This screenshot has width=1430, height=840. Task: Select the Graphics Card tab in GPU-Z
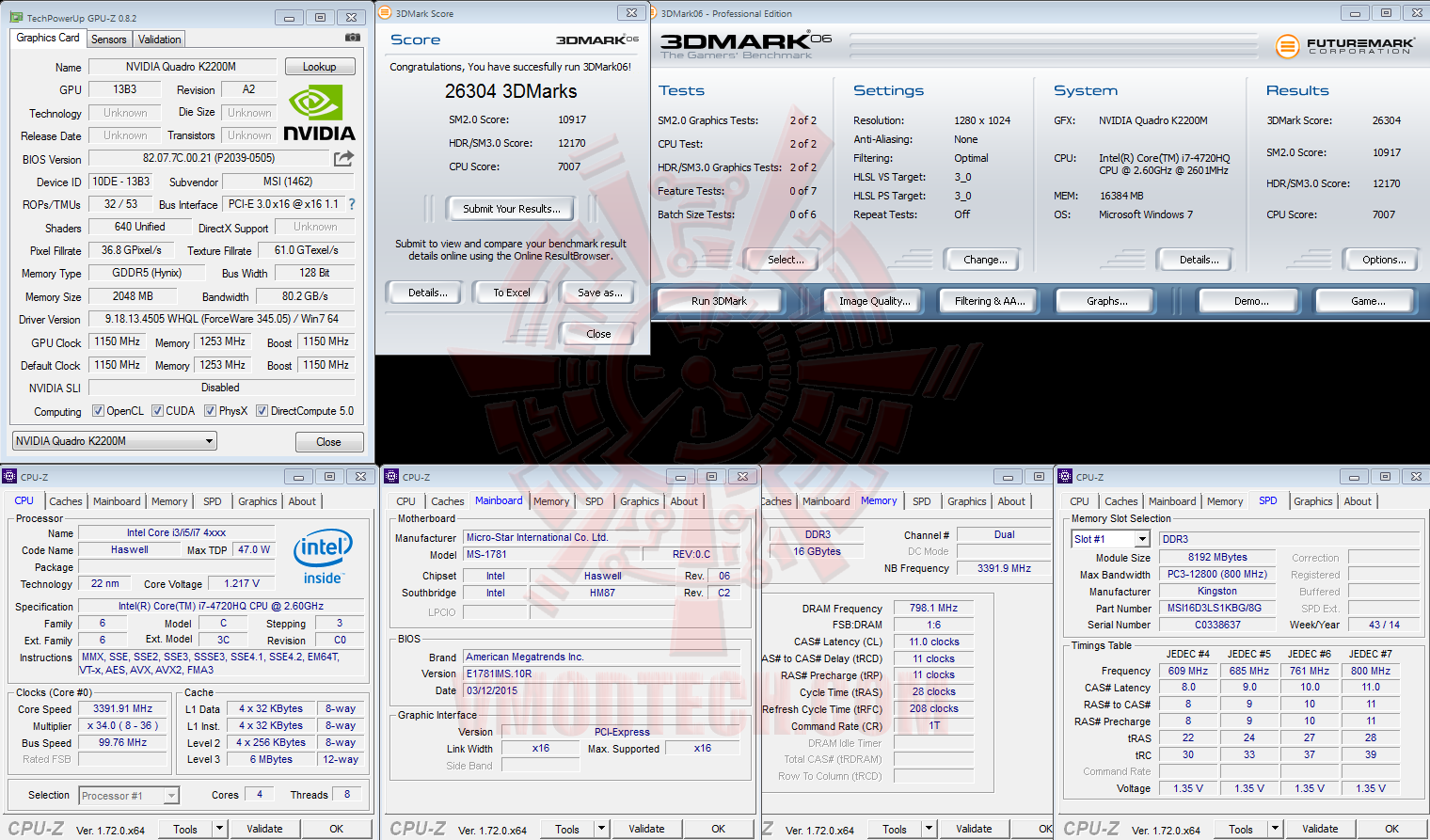coord(48,38)
